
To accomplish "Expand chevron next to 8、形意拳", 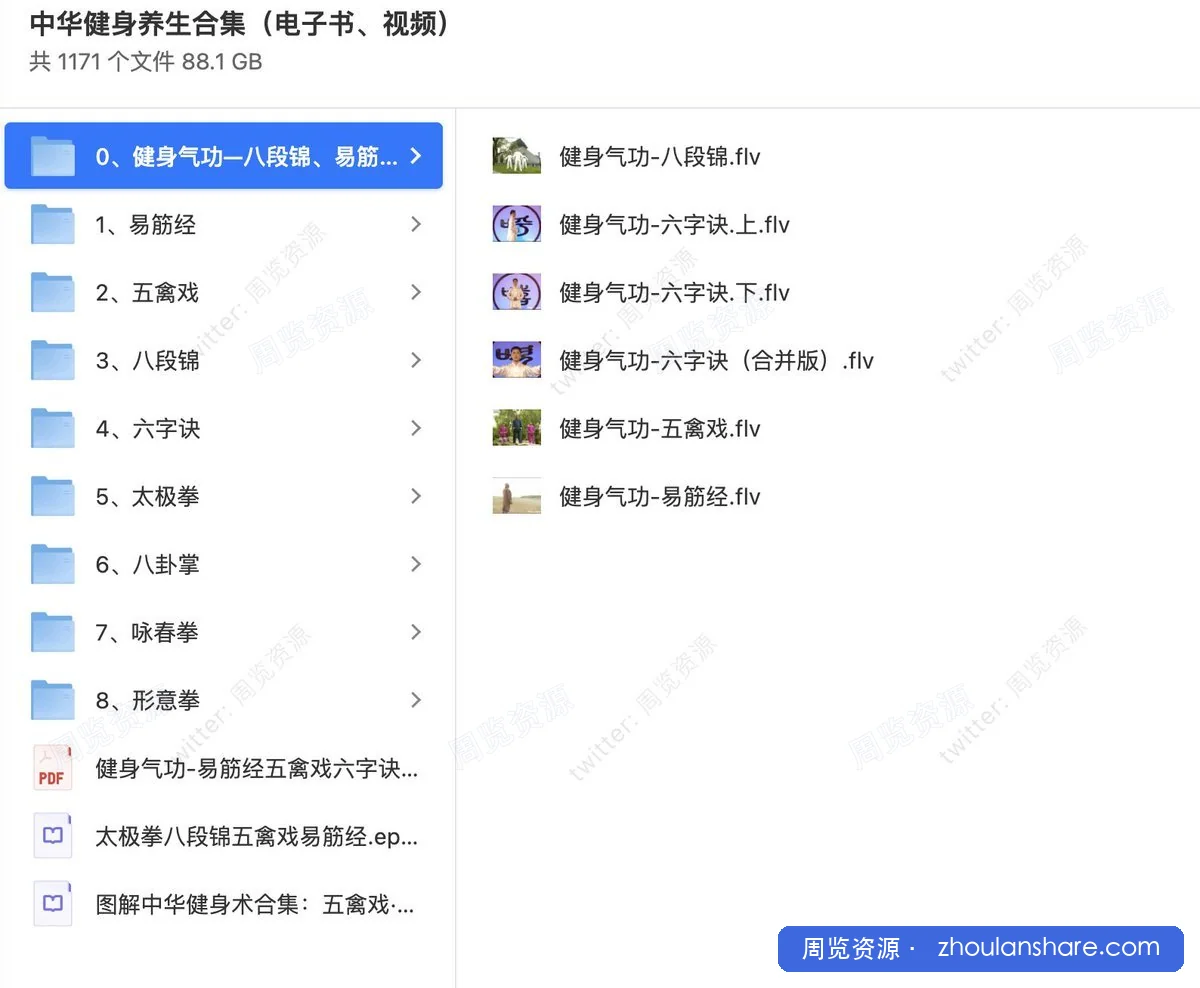I will click(x=416, y=701).
